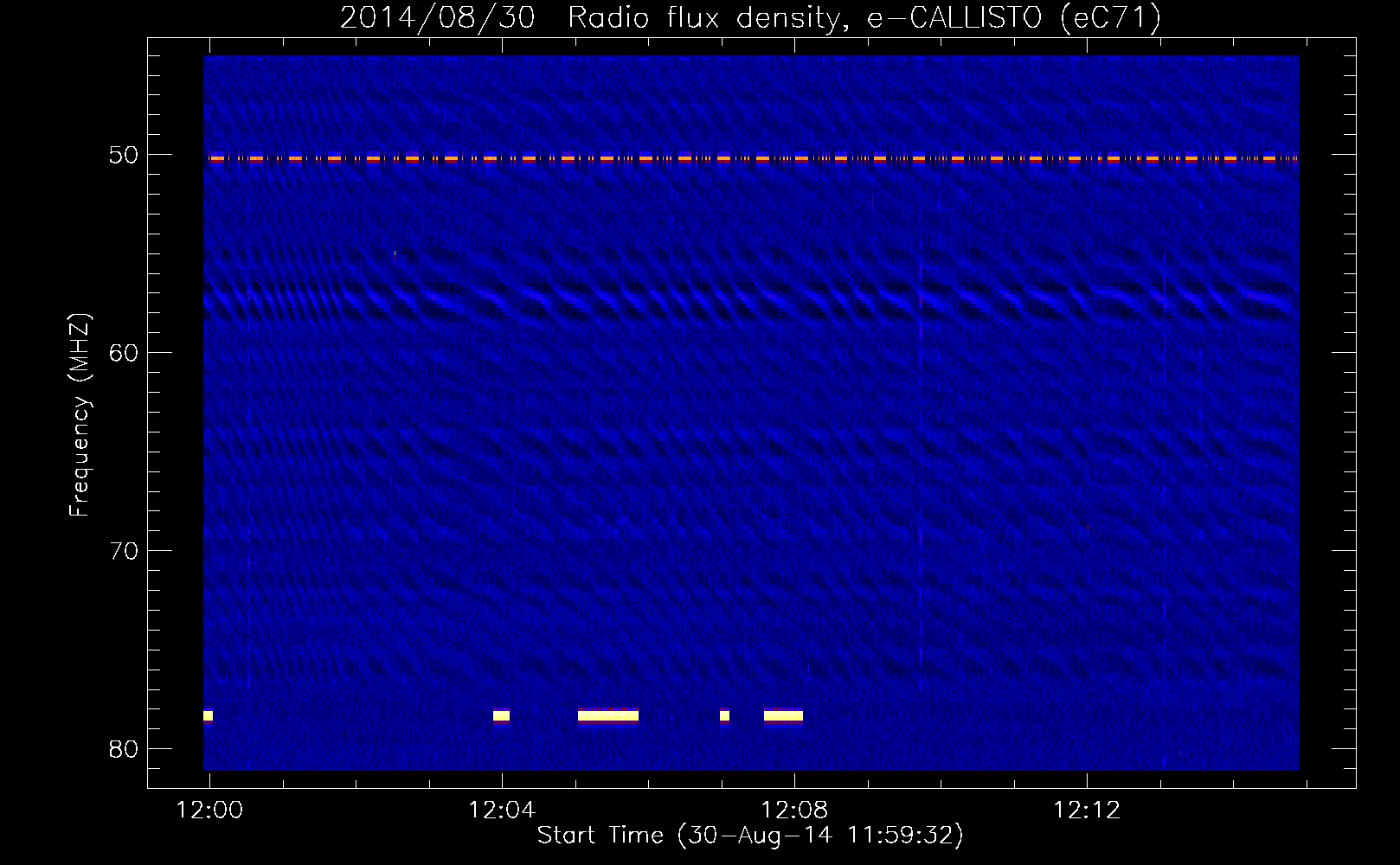Viewport: 1400px width, 865px height.
Task: Click the time tick label '12:04'
Action: pos(502,810)
